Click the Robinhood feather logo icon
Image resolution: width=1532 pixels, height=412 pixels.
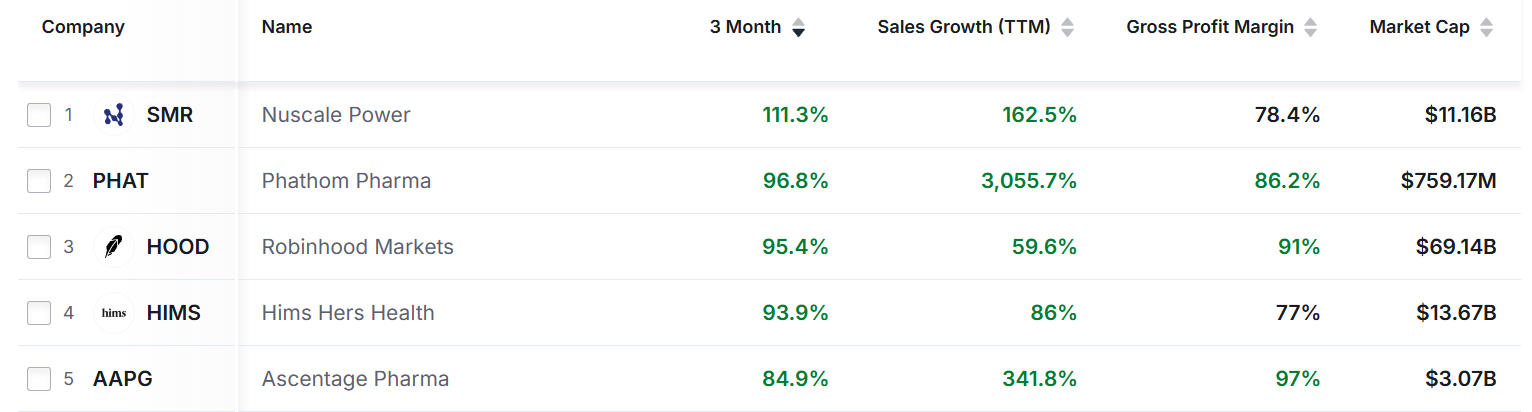[114, 247]
